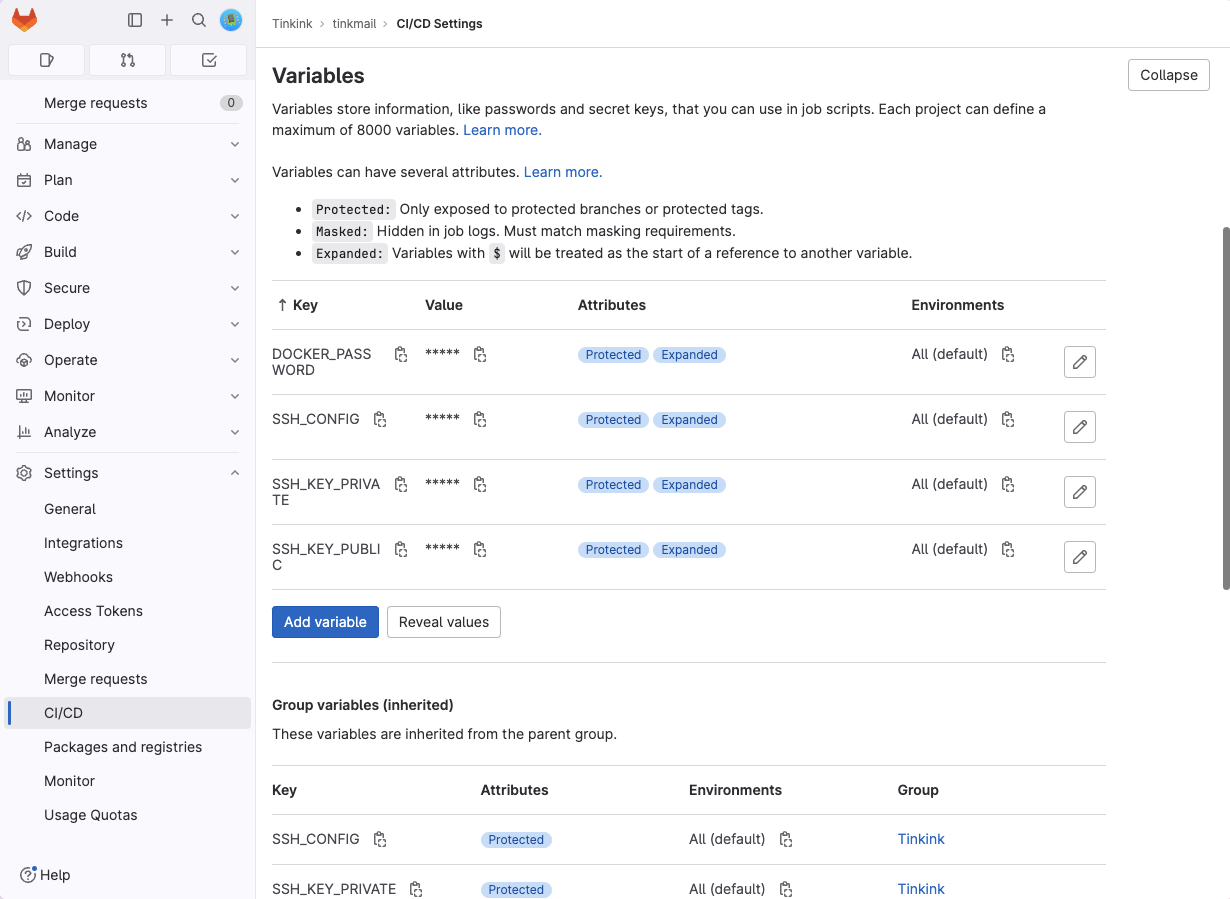
Task: Open Repository settings page
Action: point(128,645)
